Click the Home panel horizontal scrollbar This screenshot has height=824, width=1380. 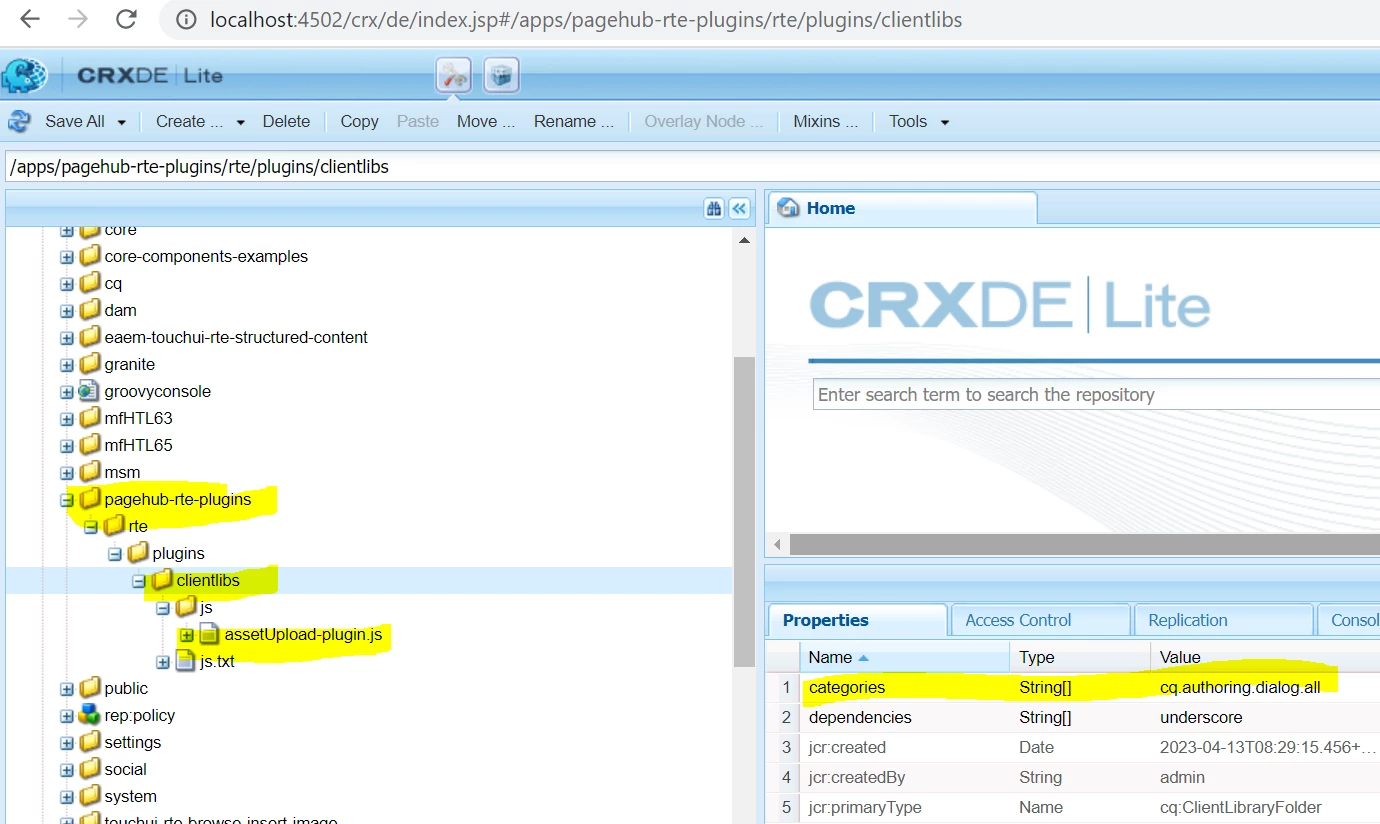1084,544
